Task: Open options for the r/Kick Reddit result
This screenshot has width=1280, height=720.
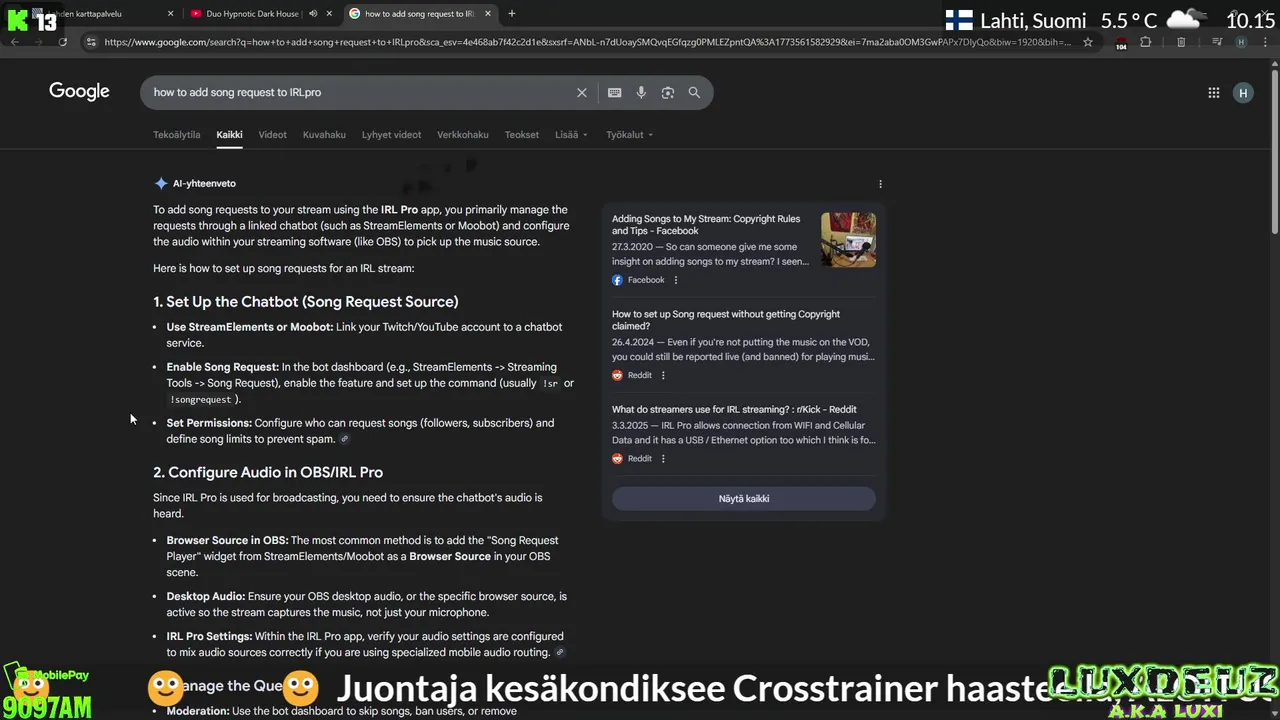Action: (x=663, y=458)
